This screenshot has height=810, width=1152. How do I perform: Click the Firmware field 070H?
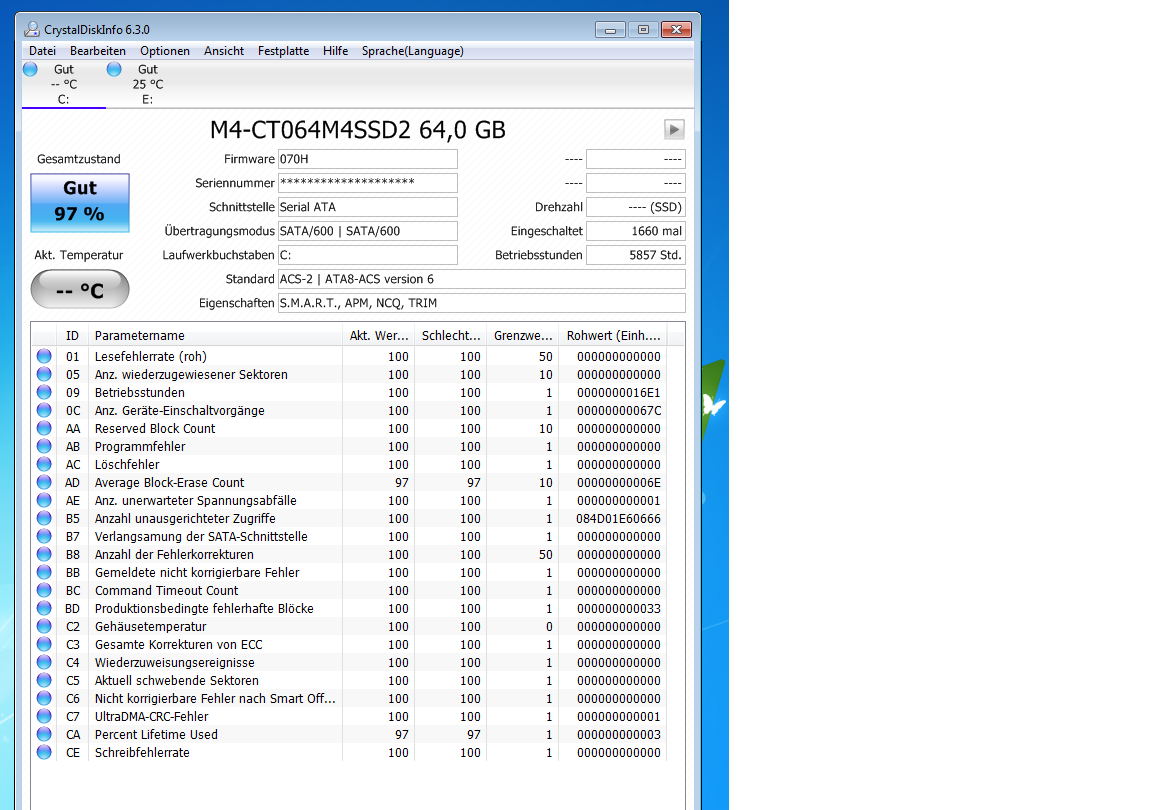click(367, 159)
